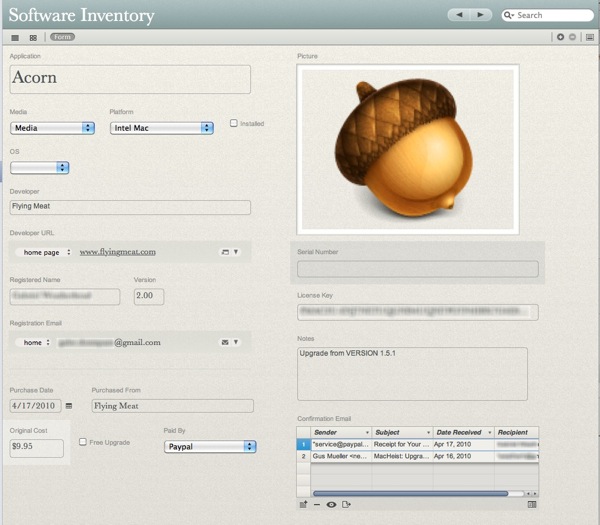Edit Original Cost field $9.95
Screen dimensions: 600x525
[x=37, y=448]
